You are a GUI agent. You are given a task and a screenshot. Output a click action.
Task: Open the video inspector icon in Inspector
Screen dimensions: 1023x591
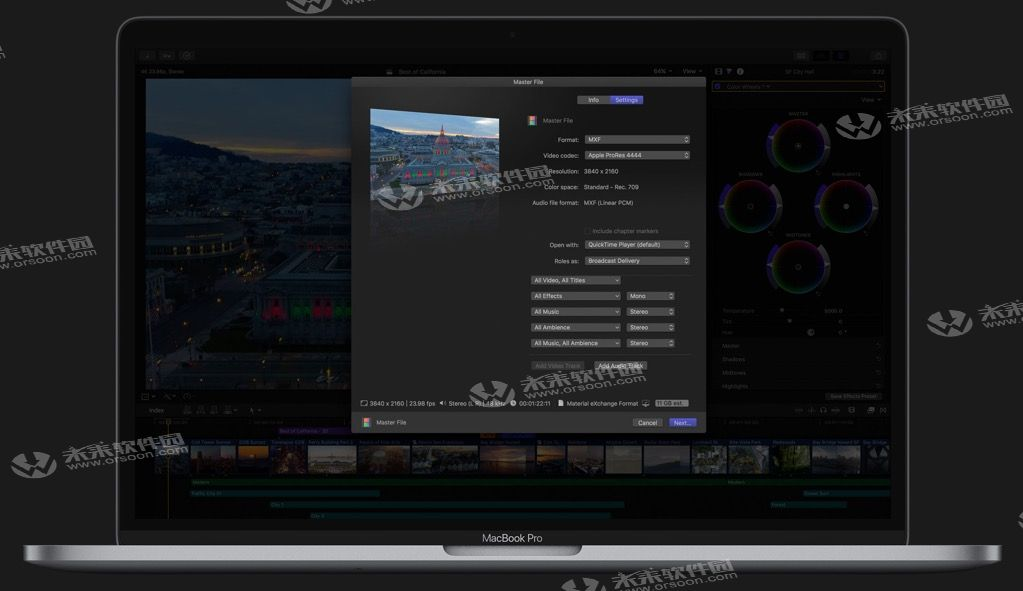click(718, 71)
